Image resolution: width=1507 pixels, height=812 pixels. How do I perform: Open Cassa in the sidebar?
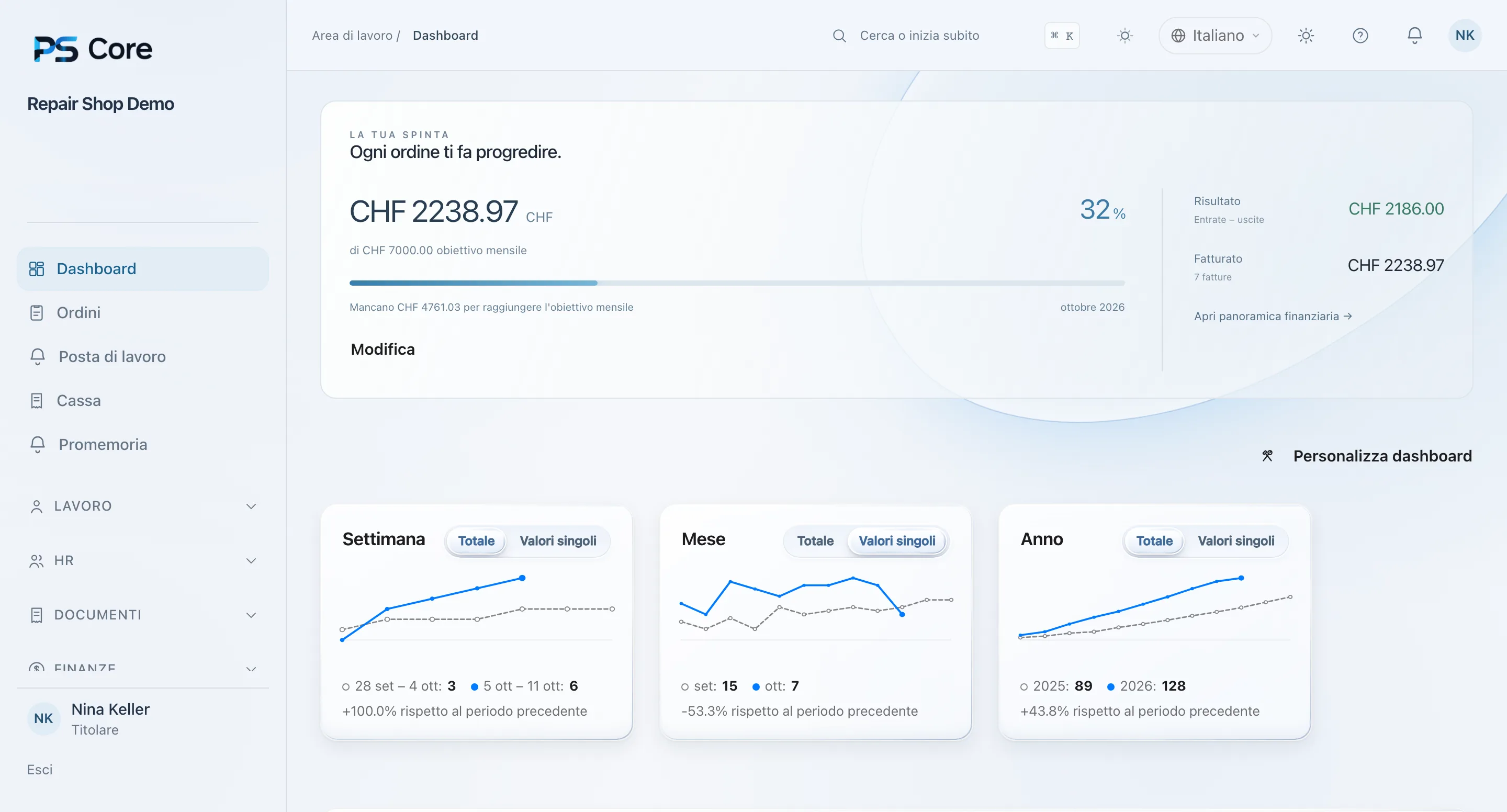143,400
